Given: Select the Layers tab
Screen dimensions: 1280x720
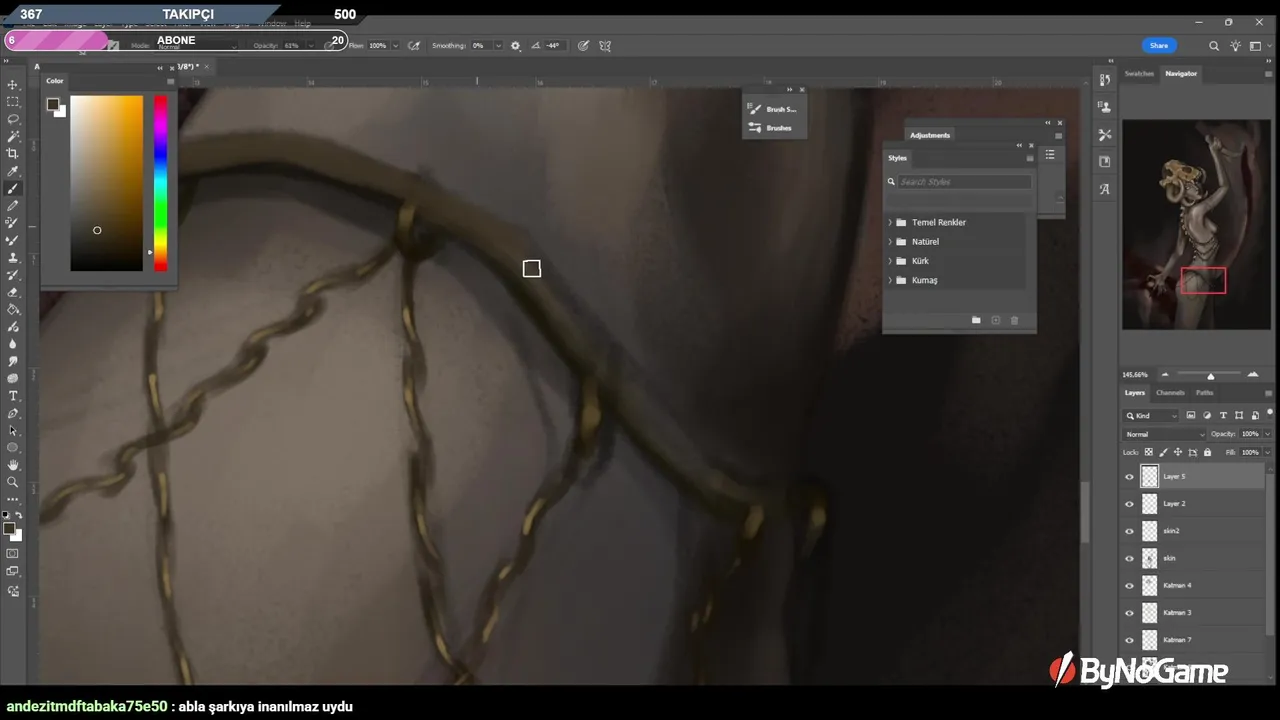Looking at the screenshot, I should point(1134,392).
